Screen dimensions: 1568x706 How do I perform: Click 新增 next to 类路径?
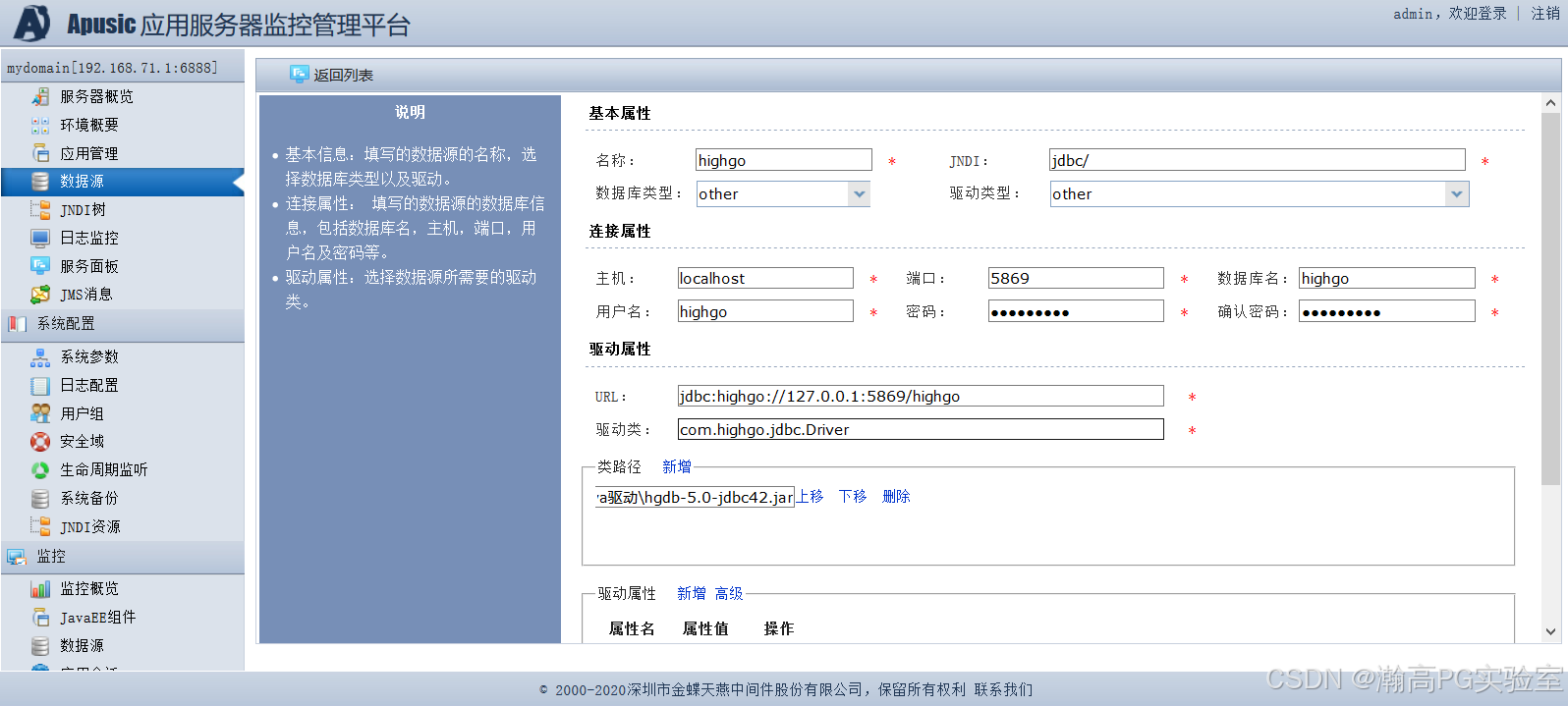677,466
